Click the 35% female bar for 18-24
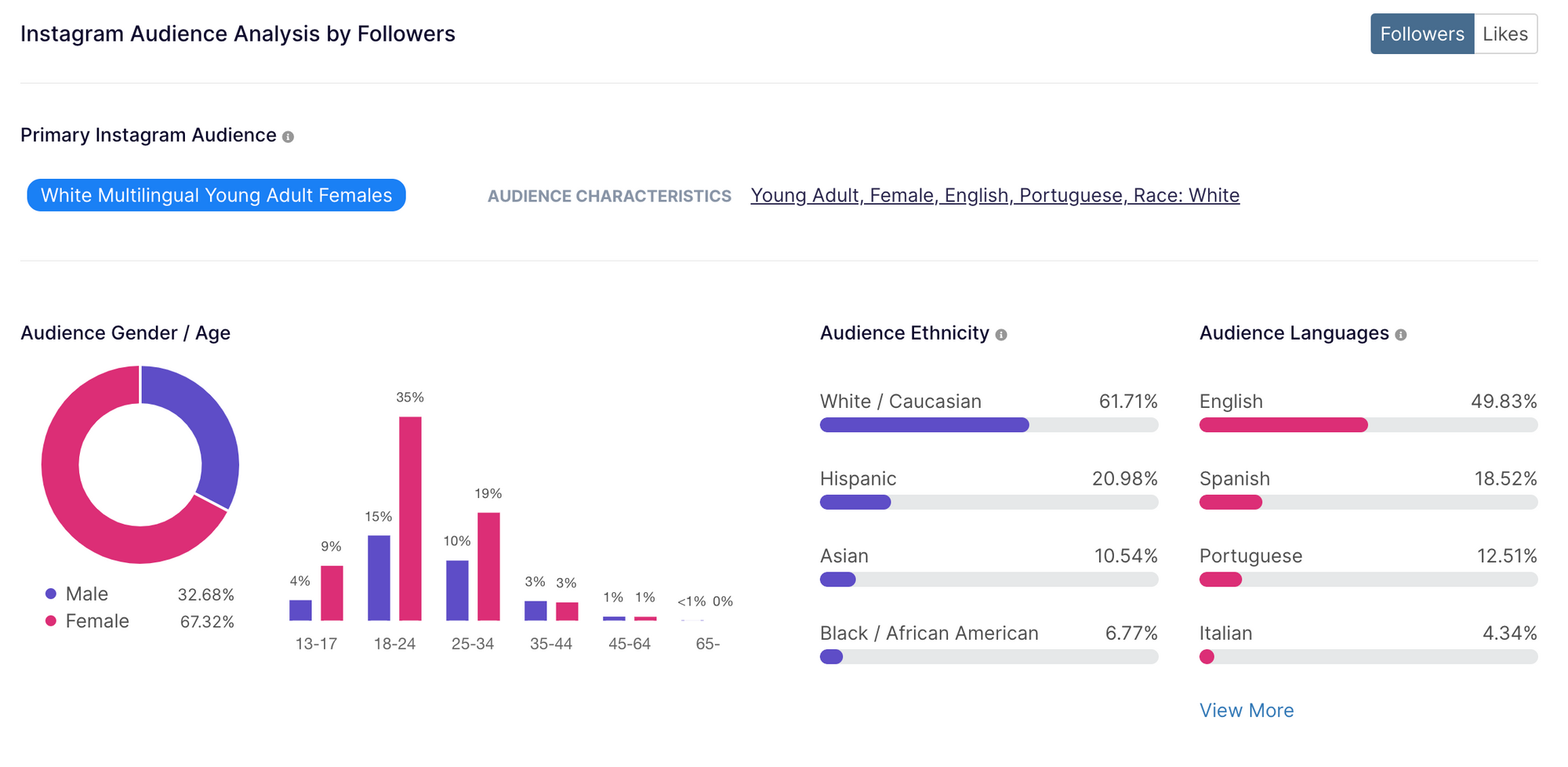Screen dimensions: 1568x767 (410, 518)
